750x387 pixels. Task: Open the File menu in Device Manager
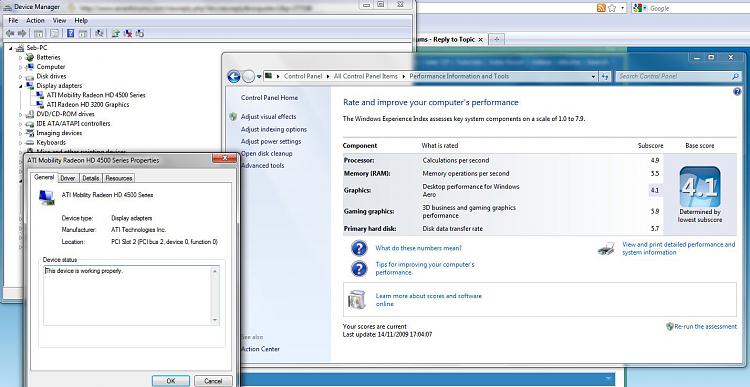click(13, 21)
